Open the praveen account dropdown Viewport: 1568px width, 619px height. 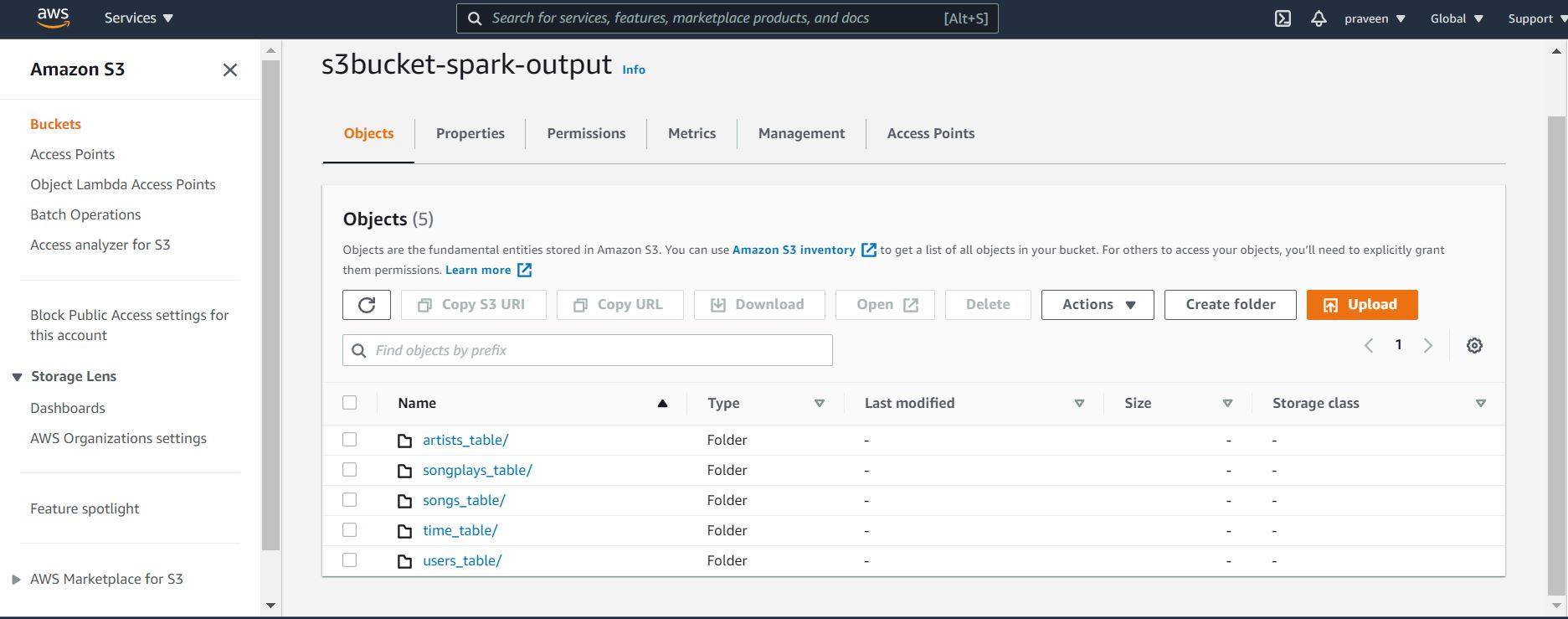point(1375,18)
